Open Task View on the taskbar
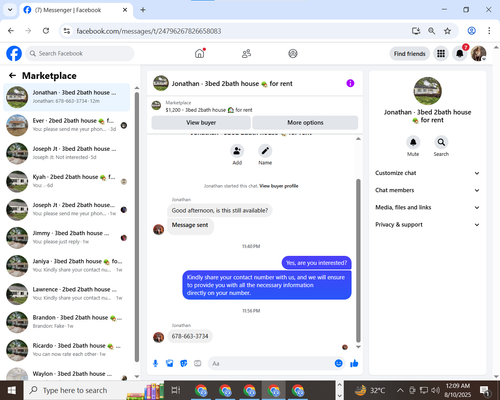Viewport: 500px width, 400px height. coord(176,390)
